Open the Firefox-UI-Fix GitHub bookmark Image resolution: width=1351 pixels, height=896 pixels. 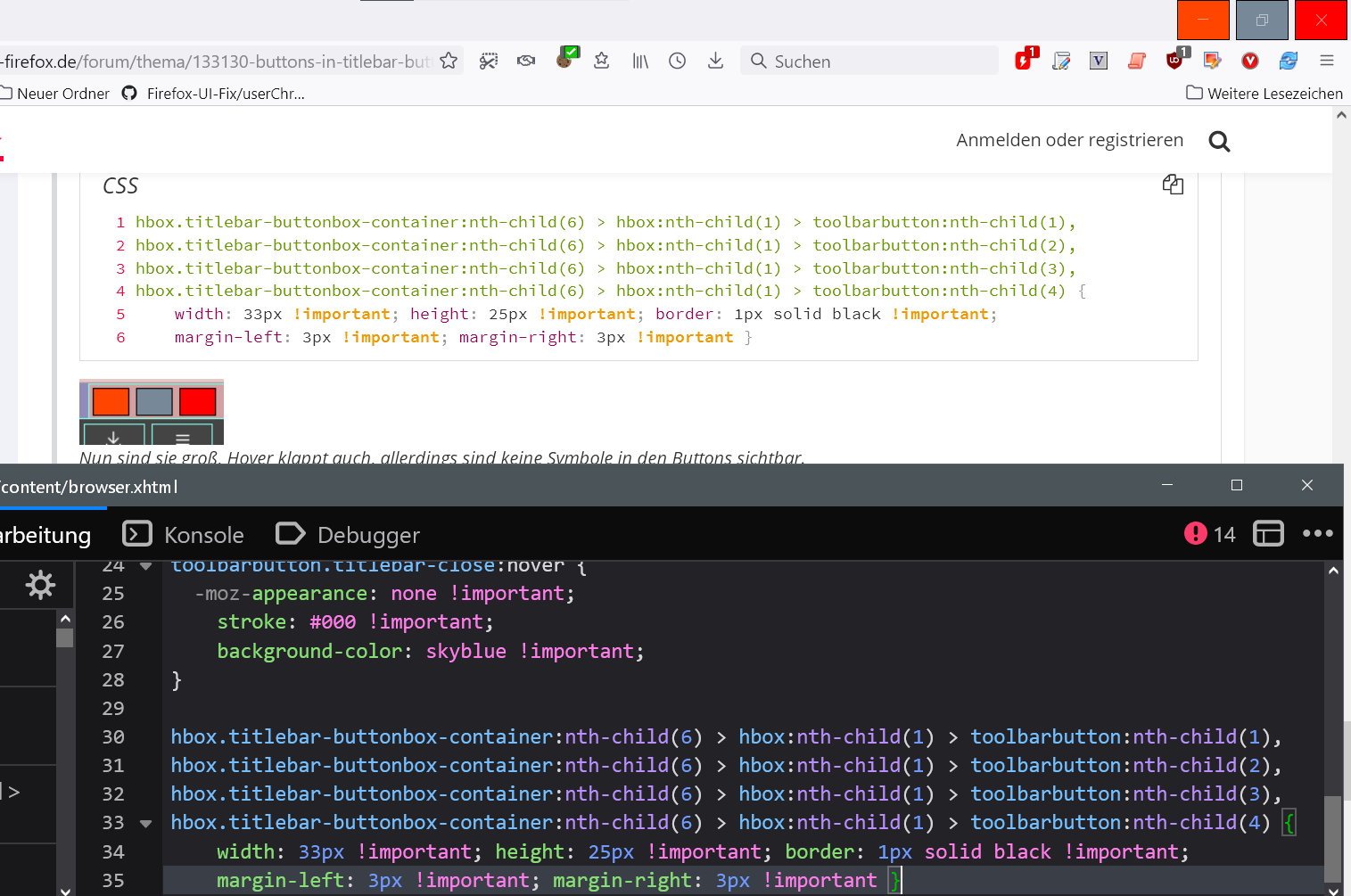pyautogui.click(x=214, y=94)
